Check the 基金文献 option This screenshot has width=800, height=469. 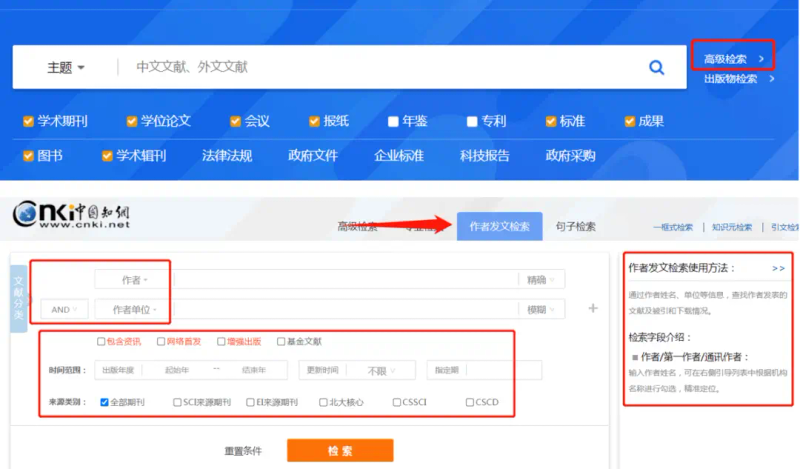281,341
